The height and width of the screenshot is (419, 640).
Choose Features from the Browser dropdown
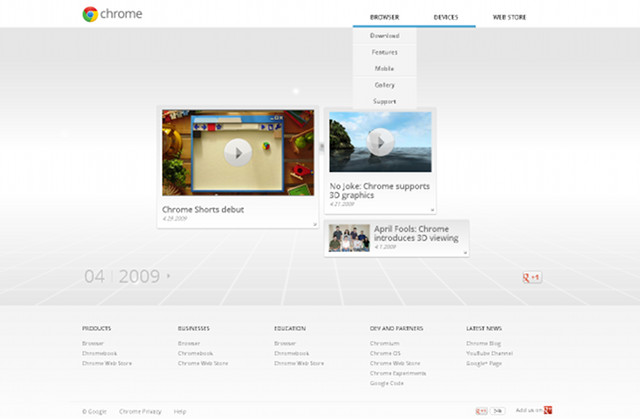click(384, 52)
